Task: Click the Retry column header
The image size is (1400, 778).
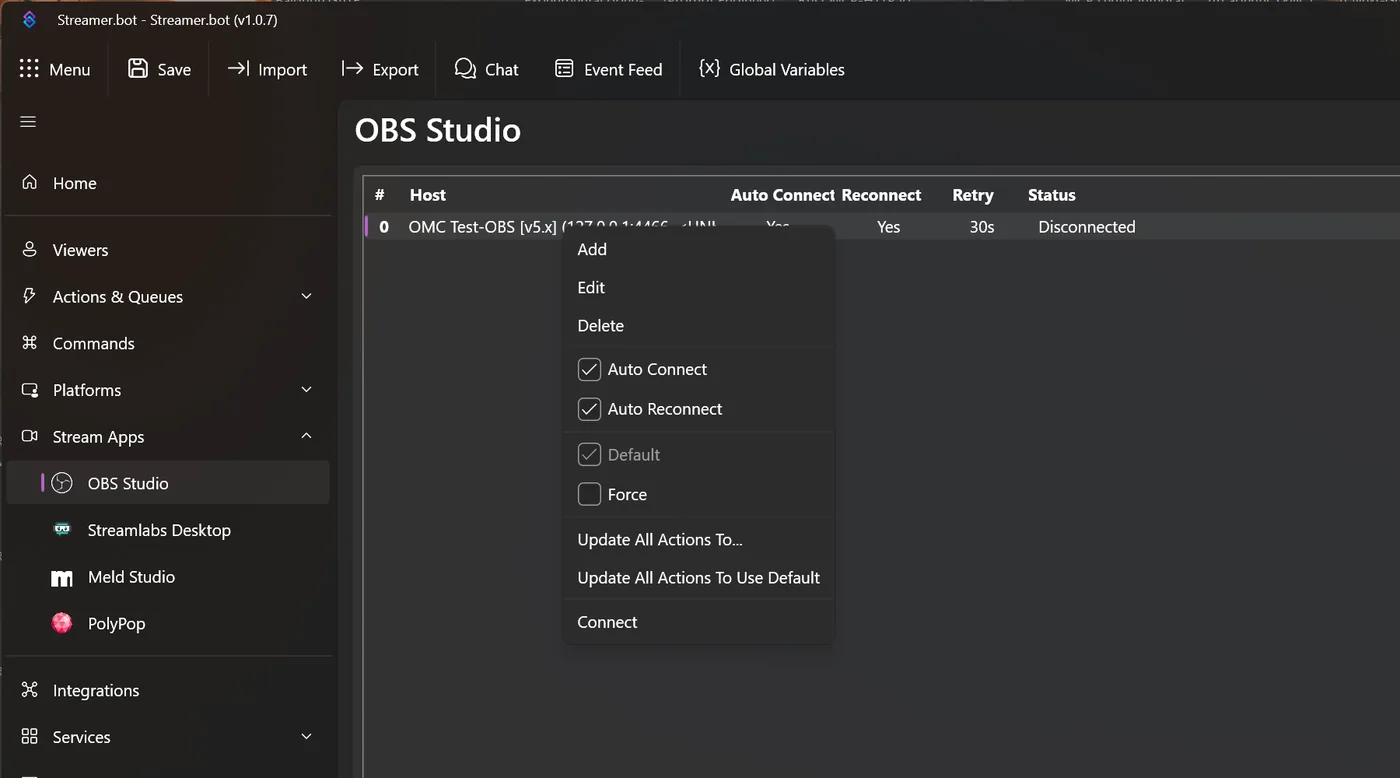Action: point(973,195)
